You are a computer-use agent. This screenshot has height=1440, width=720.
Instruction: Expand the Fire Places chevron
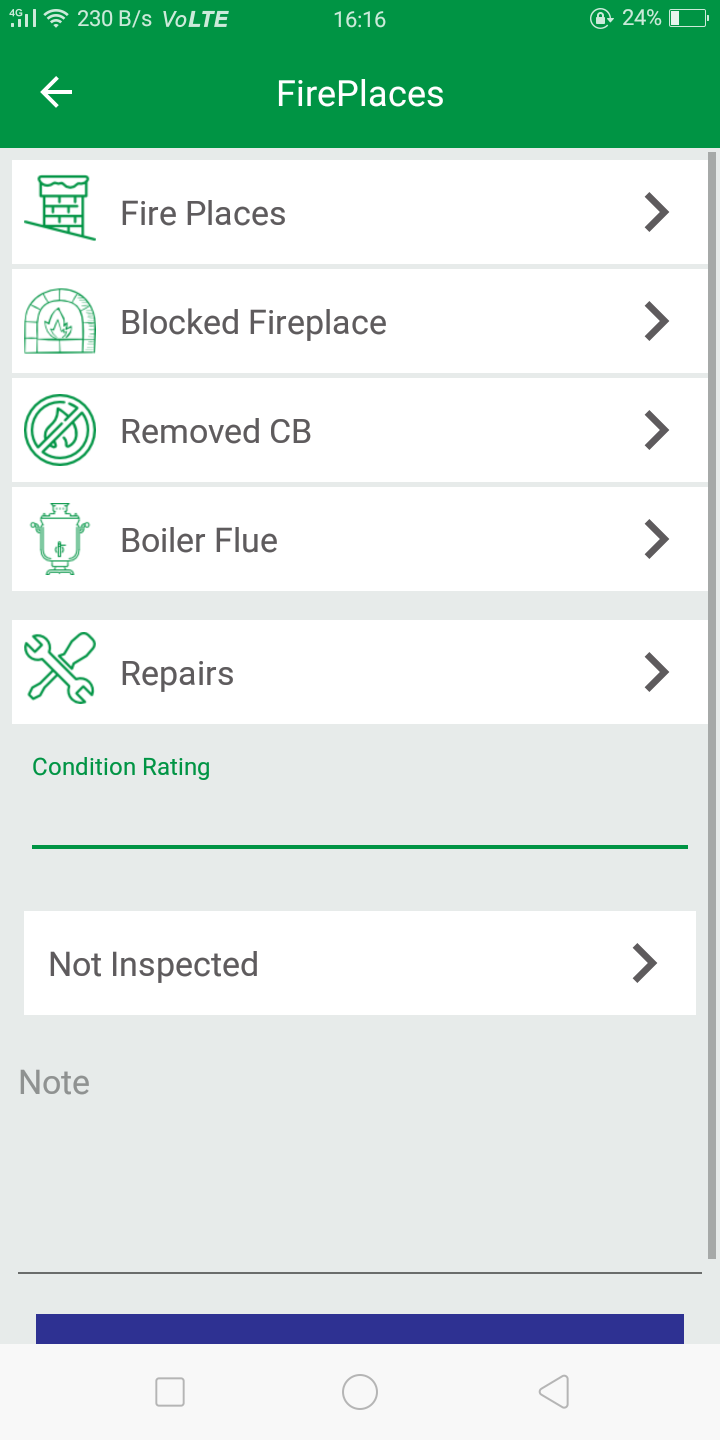click(x=656, y=212)
